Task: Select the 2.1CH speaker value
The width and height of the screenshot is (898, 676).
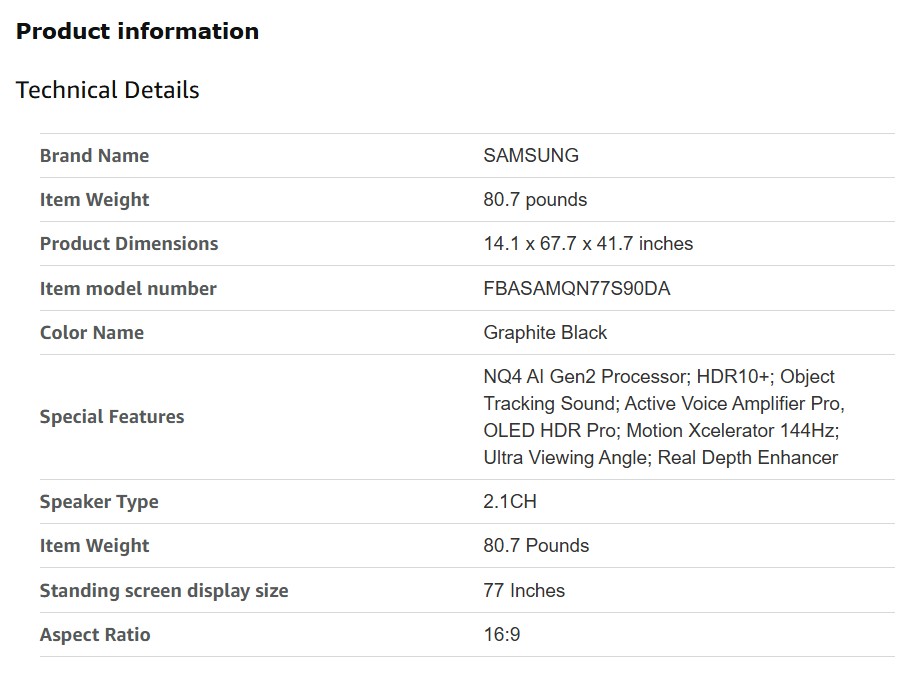Action: (509, 501)
